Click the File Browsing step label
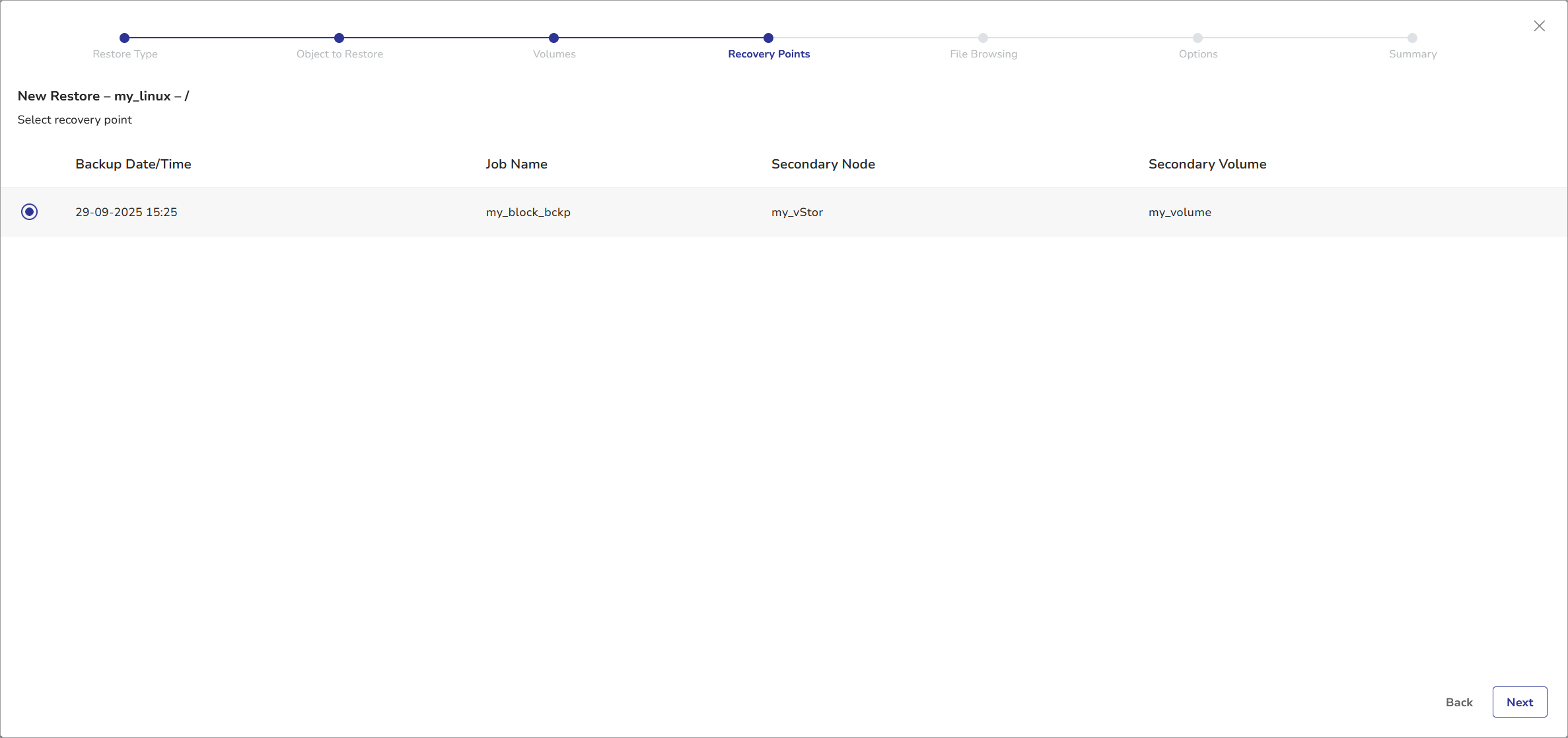Screen dimensions: 1568x738 pyautogui.click(x=983, y=54)
